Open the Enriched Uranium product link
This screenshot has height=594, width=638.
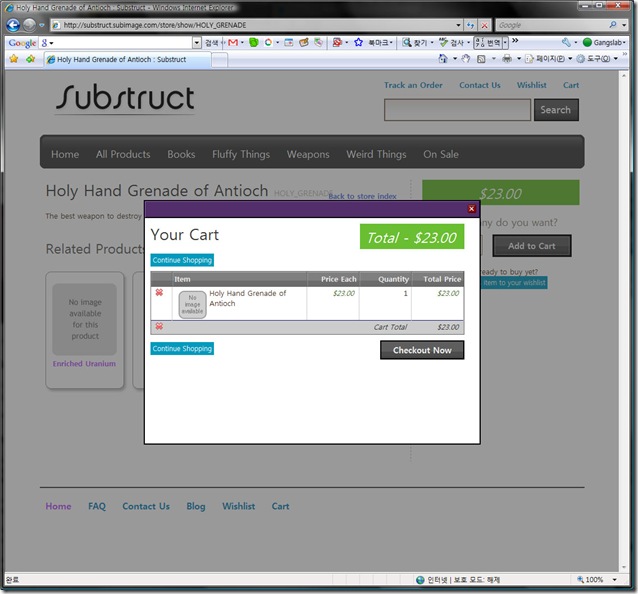click(x=84, y=364)
